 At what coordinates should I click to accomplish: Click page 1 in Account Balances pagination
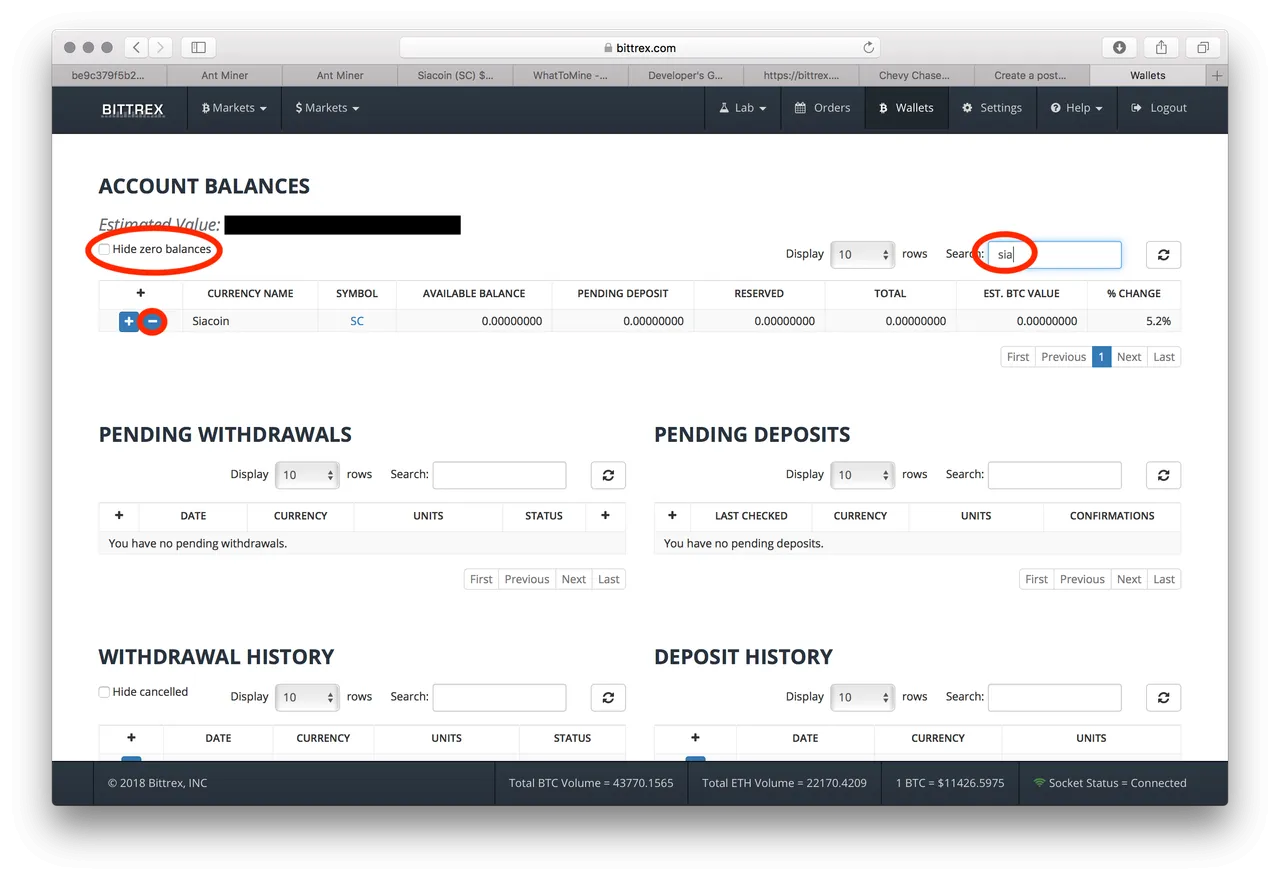tap(1101, 357)
